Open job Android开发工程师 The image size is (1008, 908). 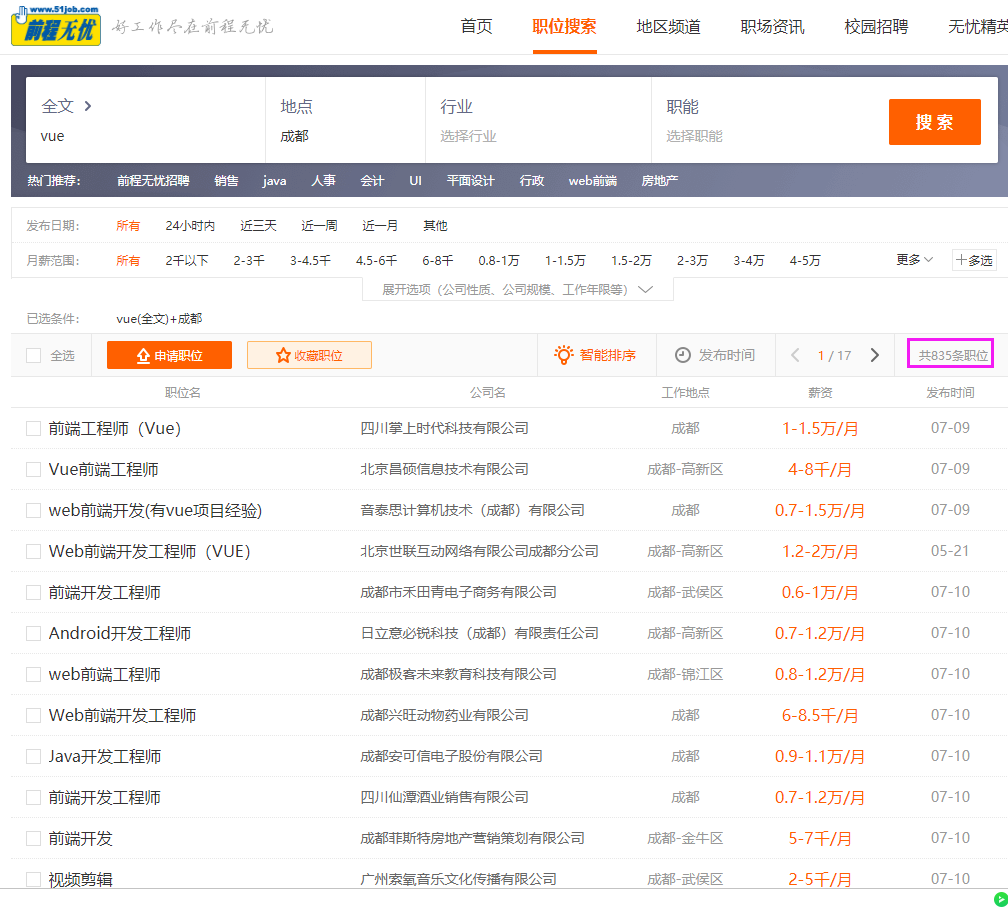coord(120,633)
